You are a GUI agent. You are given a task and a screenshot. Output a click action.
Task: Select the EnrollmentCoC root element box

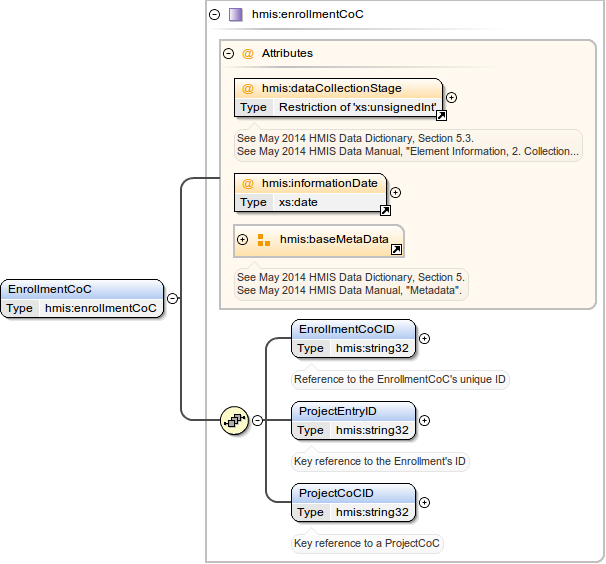coord(82,298)
